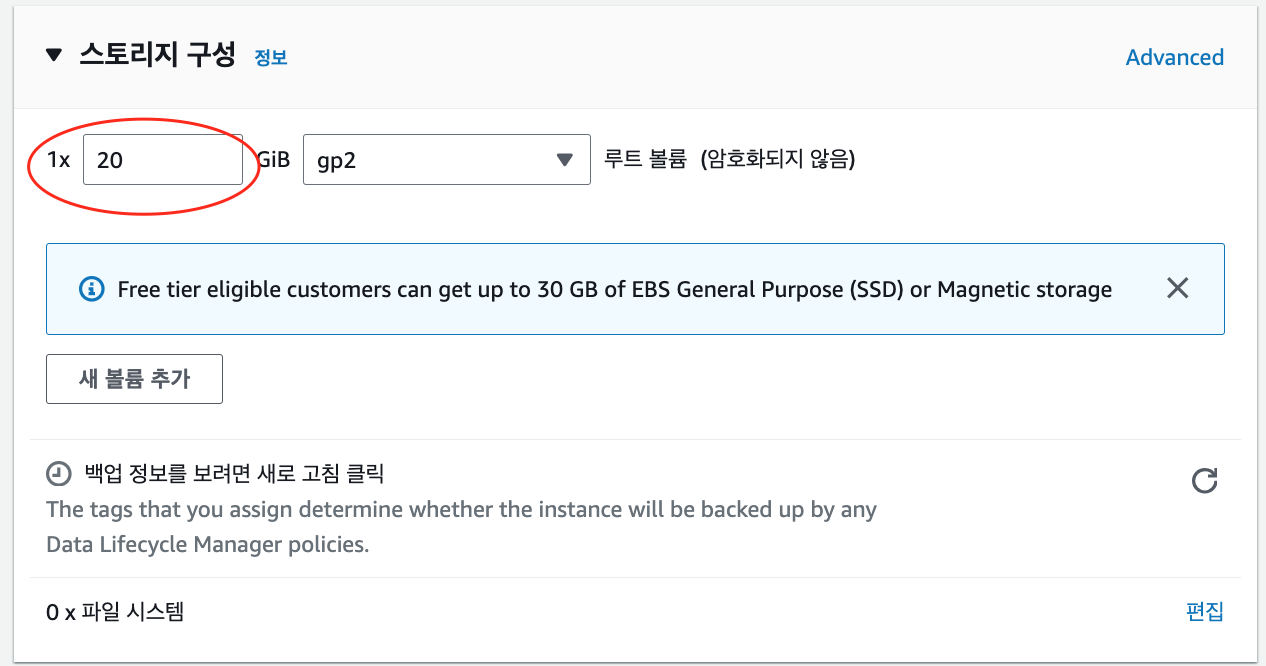Viewport: 1266px width, 666px height.
Task: Click the (암호화되지 않음) encryption status text
Action: point(777,158)
